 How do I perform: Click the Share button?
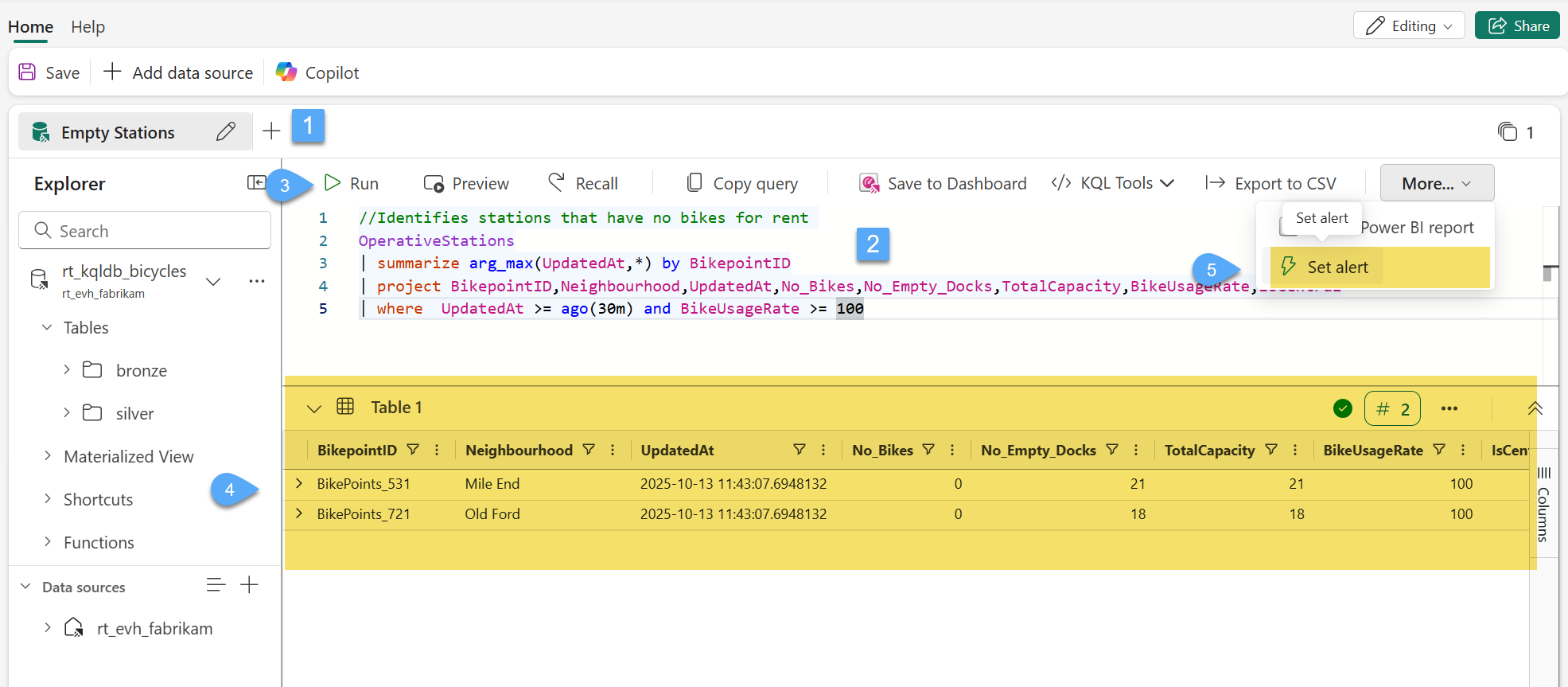(1517, 25)
